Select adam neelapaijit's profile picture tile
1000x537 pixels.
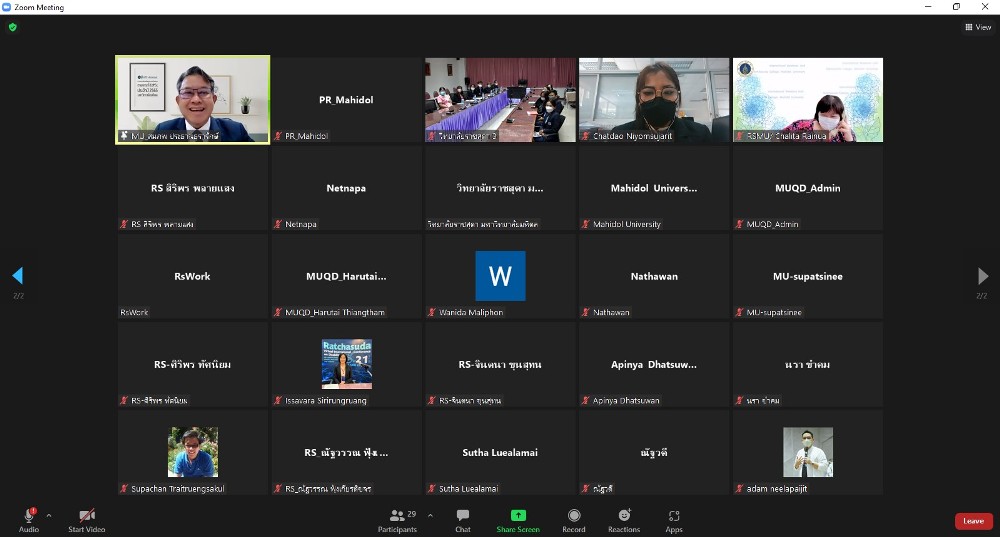(807, 452)
